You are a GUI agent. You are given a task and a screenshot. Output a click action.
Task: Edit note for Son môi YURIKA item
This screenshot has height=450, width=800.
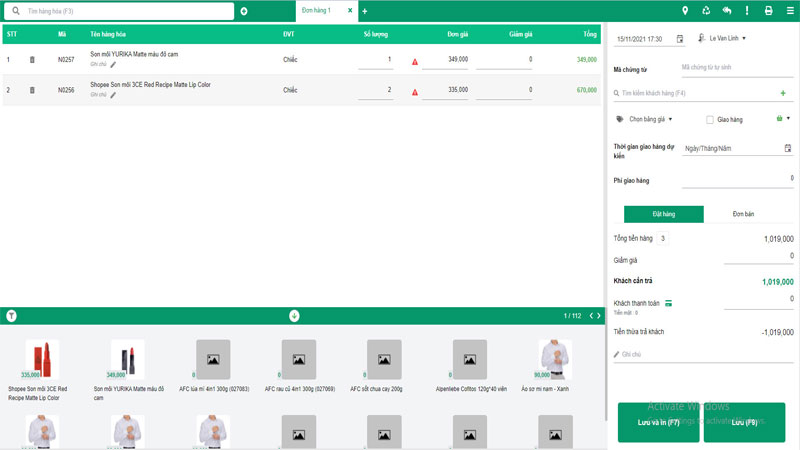[x=113, y=65]
